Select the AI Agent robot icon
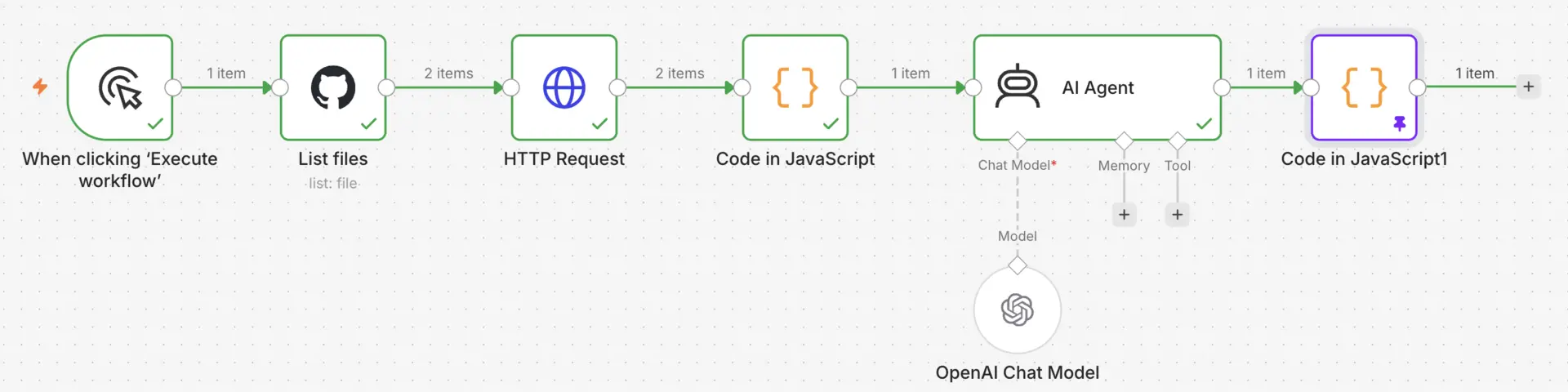 (x=1018, y=87)
